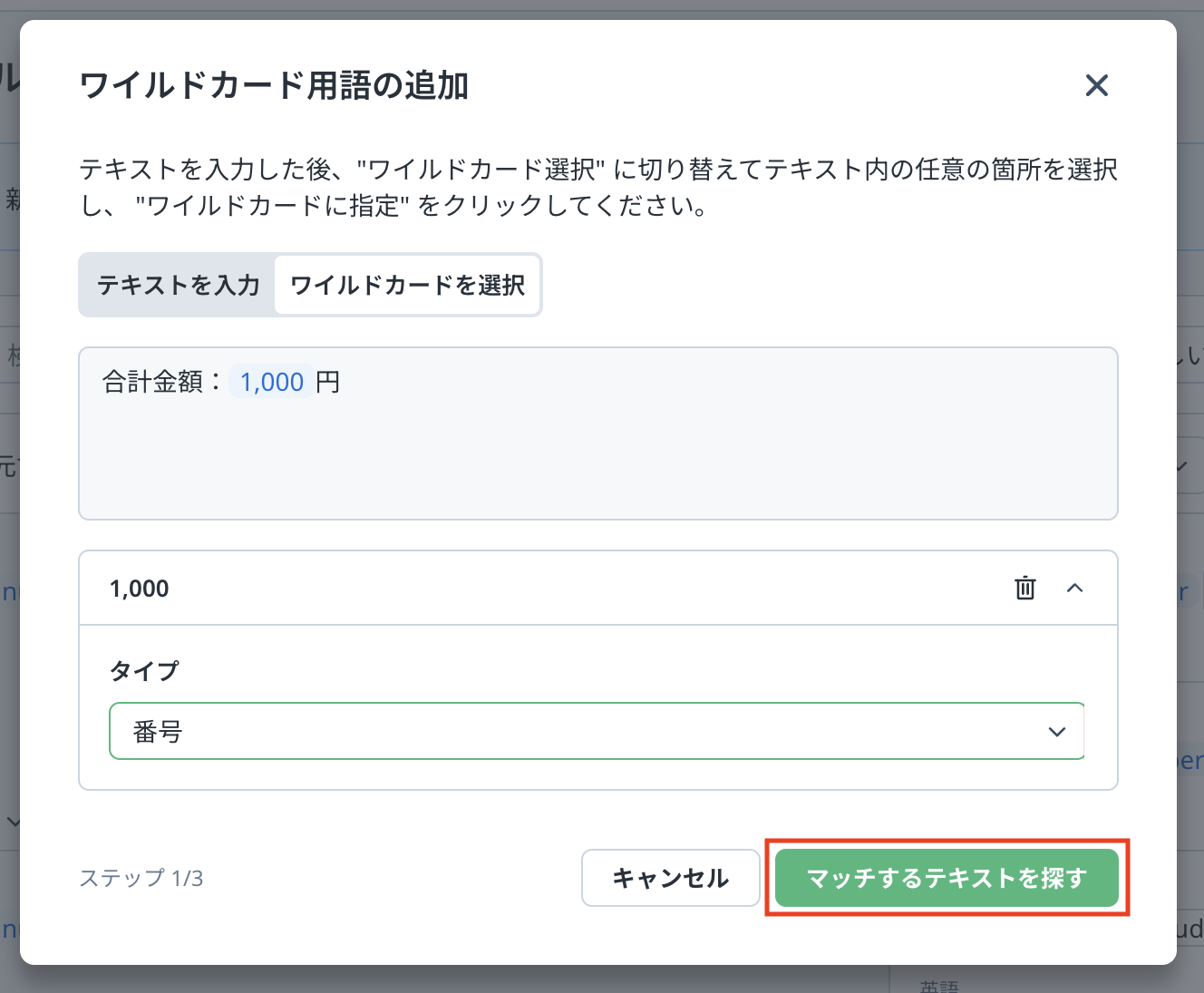Delete the 1,000 wildcard with trash icon
Image resolution: width=1204 pixels, height=993 pixels.
(1024, 588)
